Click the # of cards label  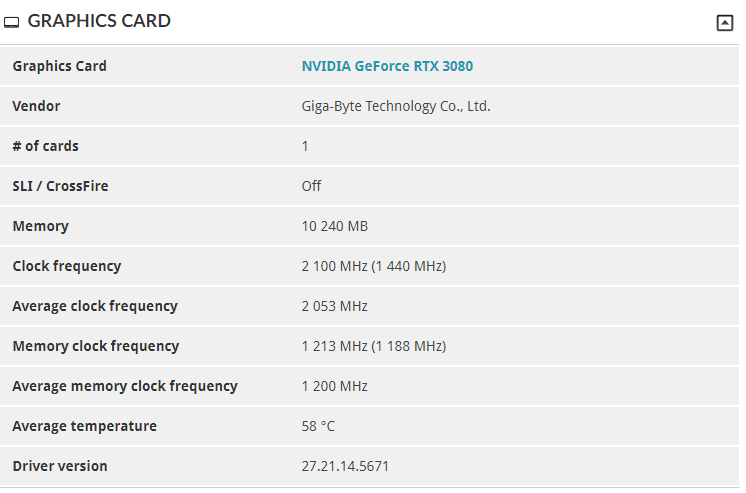[x=45, y=146]
